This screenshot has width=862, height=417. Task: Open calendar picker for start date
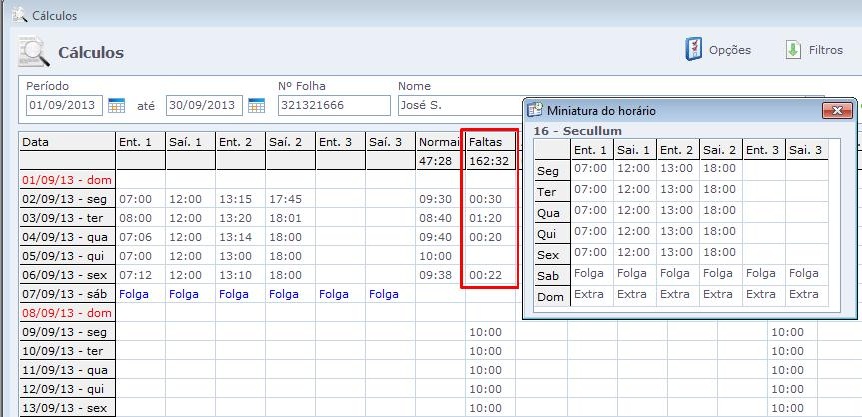(116, 105)
